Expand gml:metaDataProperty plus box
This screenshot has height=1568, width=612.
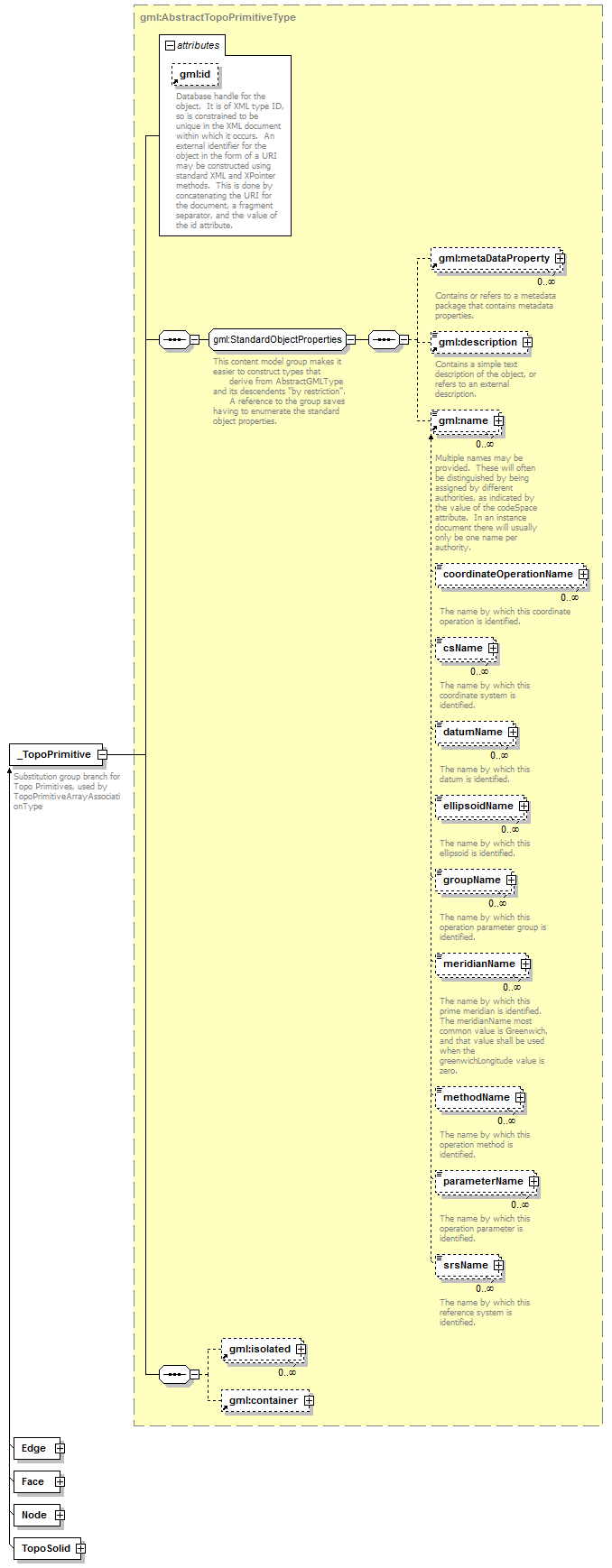point(560,259)
